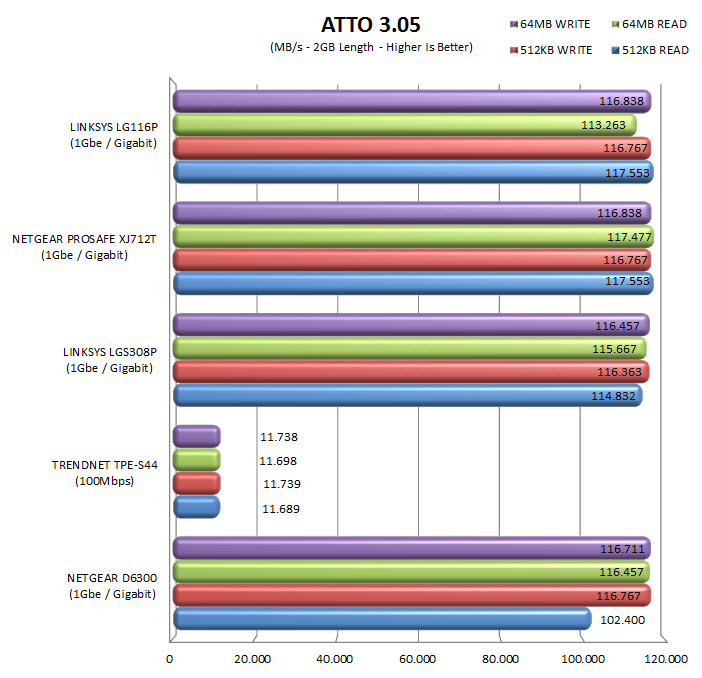Click the axis tick label "20.000"
Viewport: 702px width, 678px height.
pos(253,659)
